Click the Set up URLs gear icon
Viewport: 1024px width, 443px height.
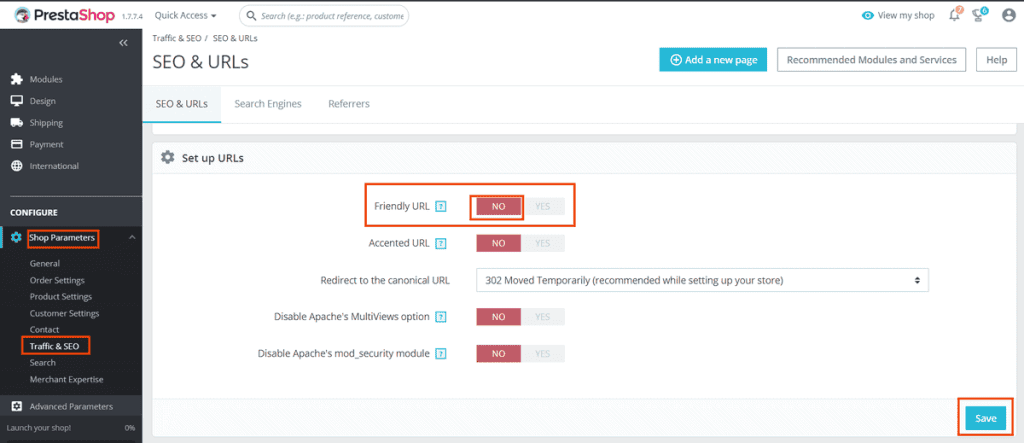point(168,157)
